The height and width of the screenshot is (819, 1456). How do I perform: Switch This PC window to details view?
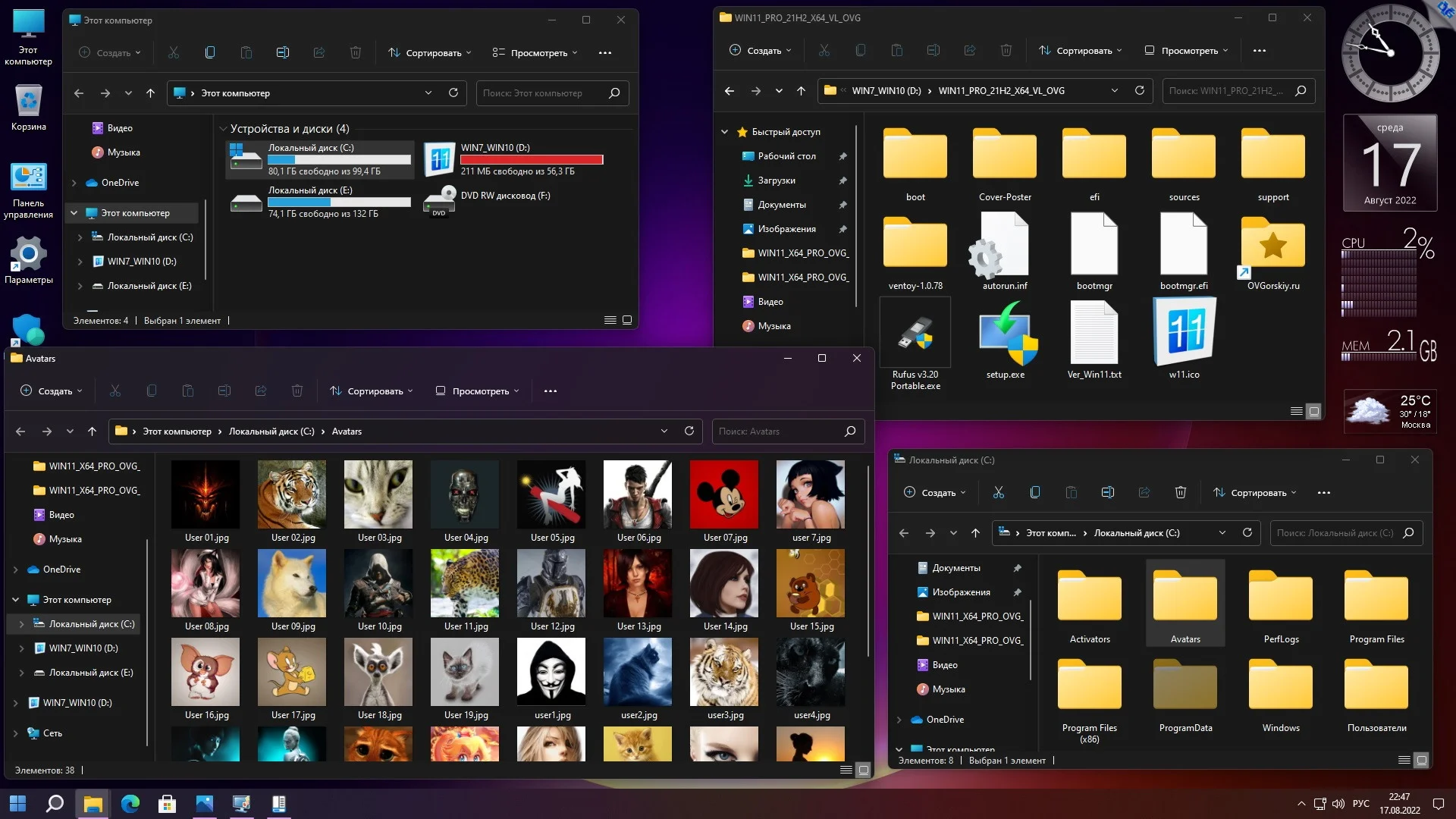click(x=610, y=320)
